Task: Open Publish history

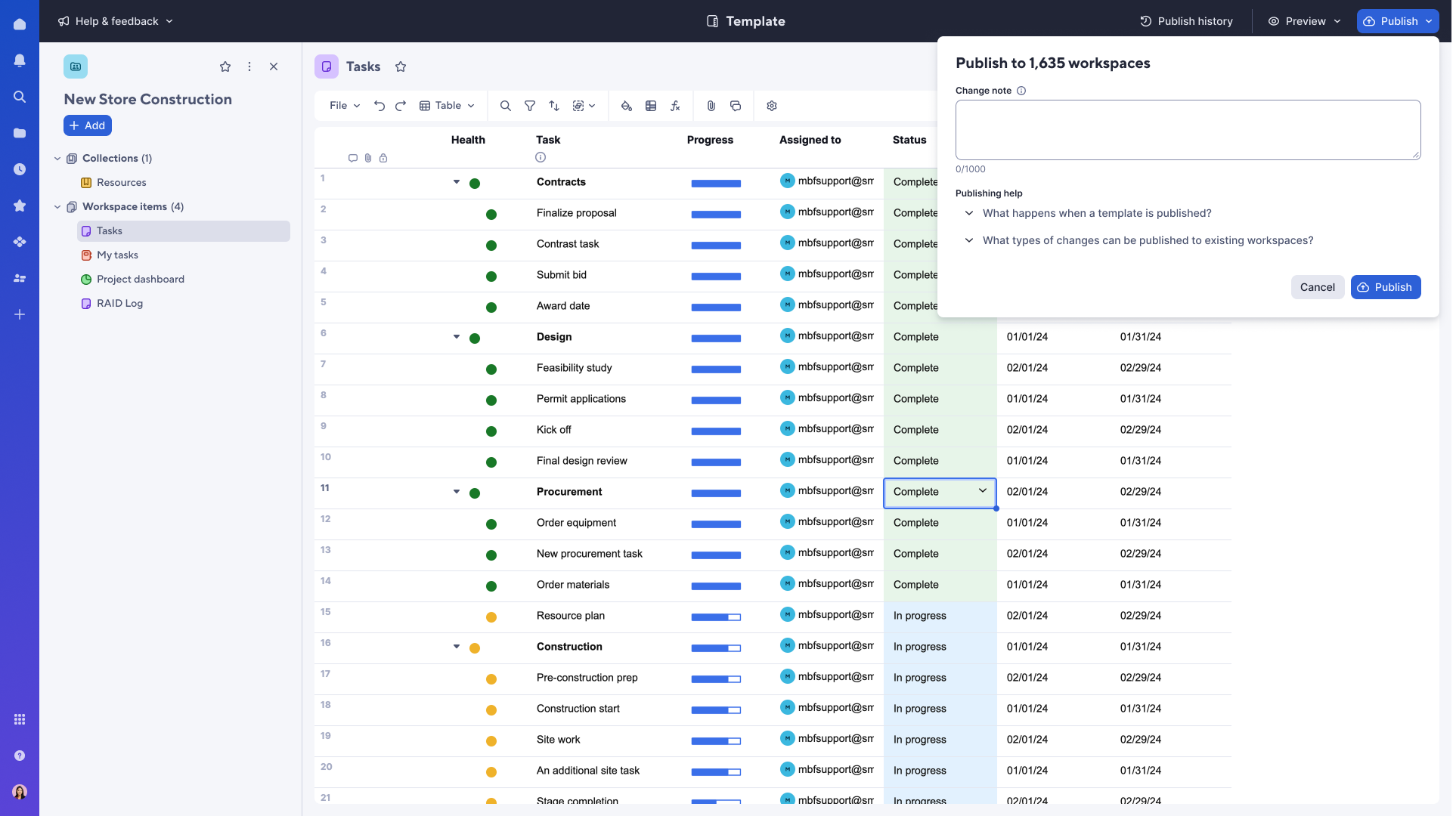Action: (1186, 21)
